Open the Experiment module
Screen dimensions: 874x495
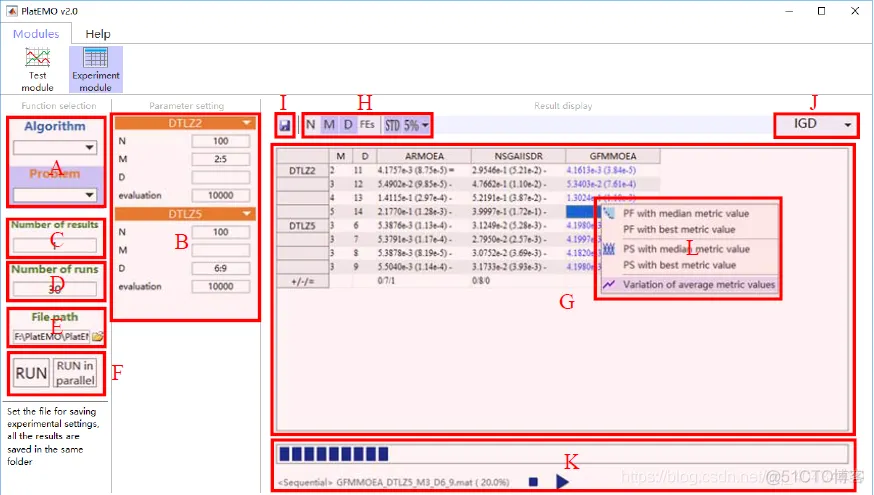tap(96, 70)
